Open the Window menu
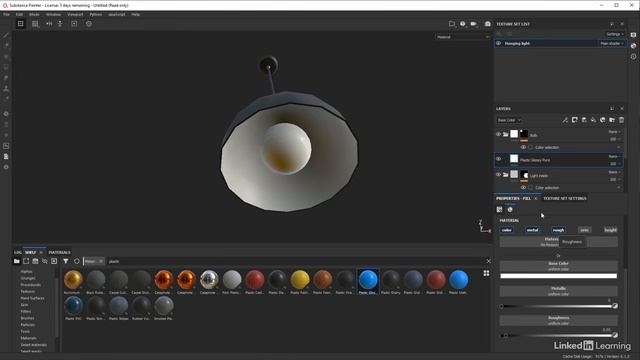 (x=53, y=14)
